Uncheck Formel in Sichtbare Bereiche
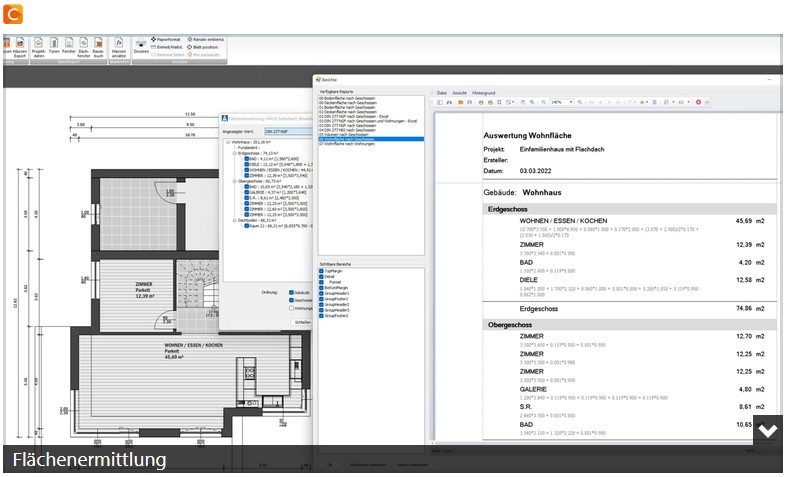The image size is (786, 477). (x=321, y=282)
